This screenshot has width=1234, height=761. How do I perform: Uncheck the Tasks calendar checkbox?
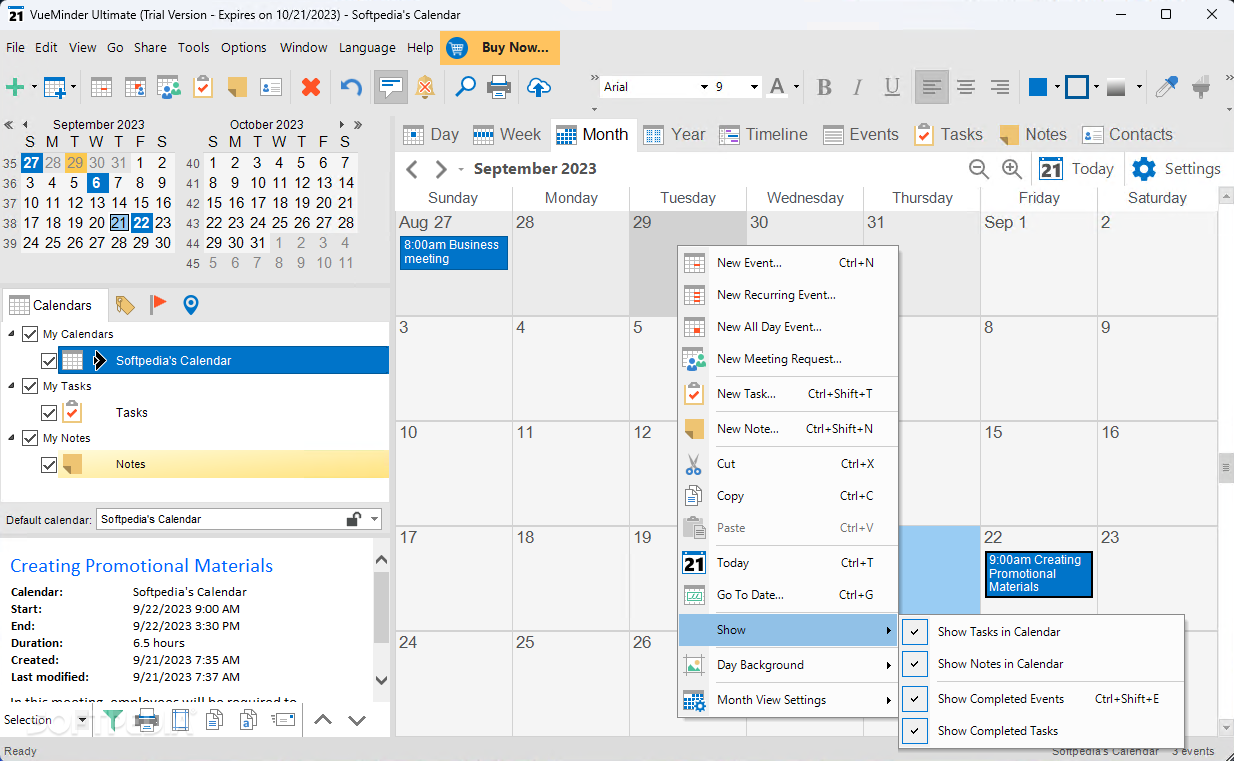[x=49, y=412]
